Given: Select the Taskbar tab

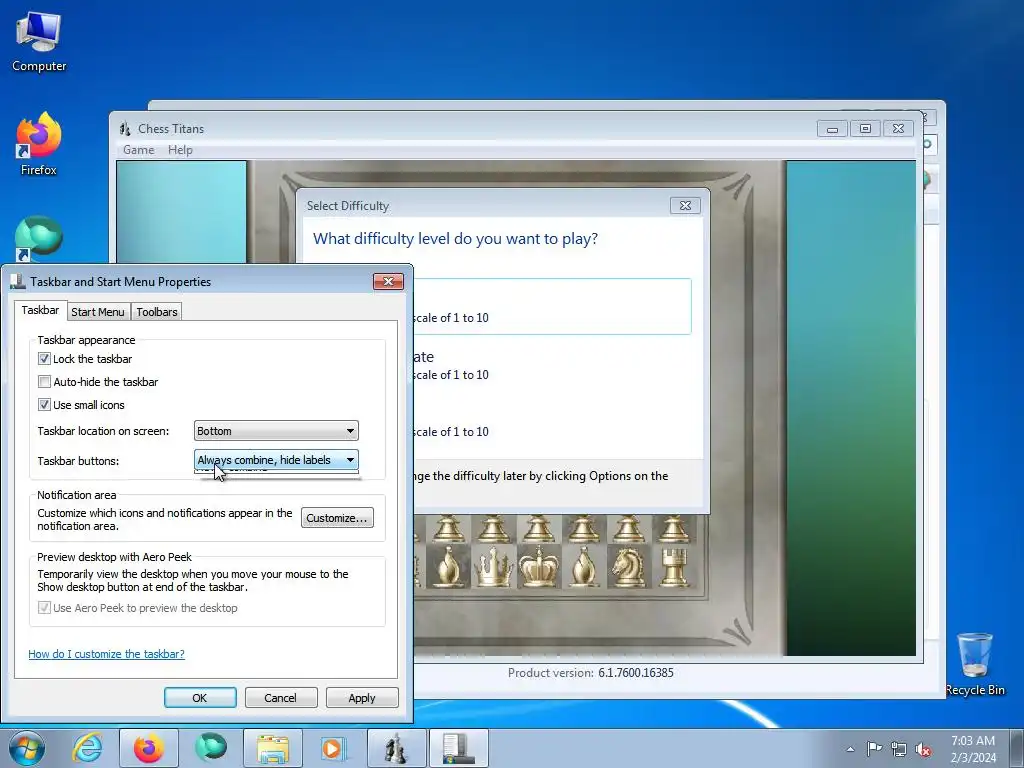Looking at the screenshot, I should tap(40, 310).
